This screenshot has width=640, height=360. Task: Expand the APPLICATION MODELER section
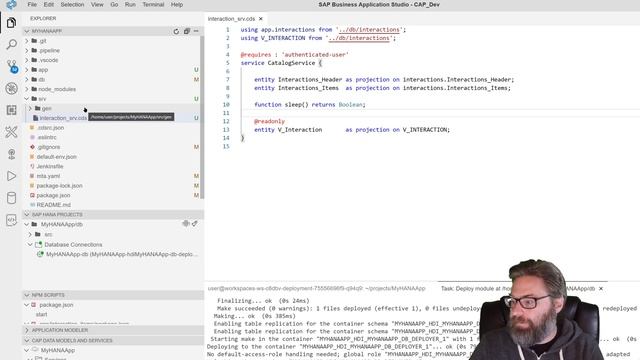[x=27, y=330]
